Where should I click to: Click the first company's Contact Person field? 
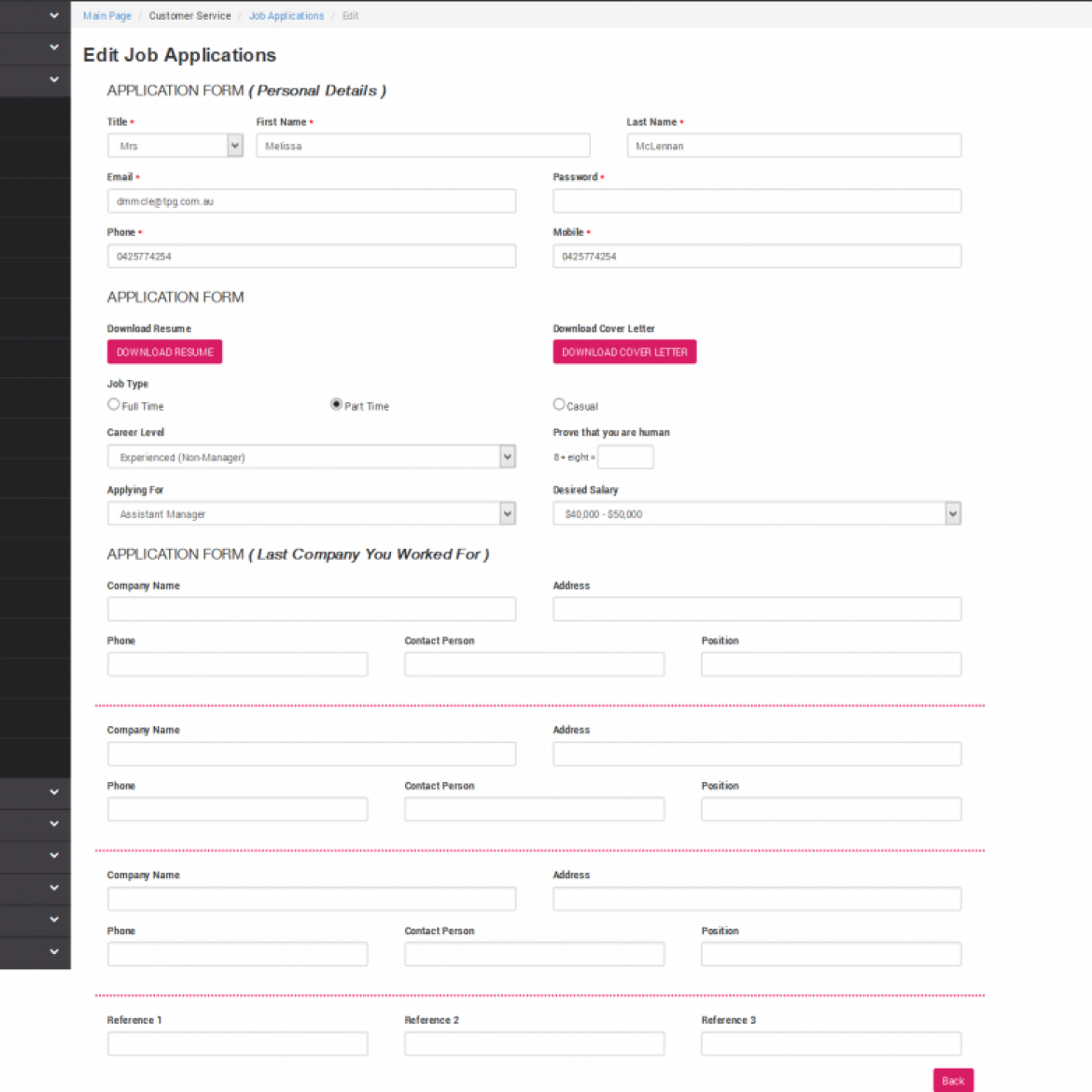(x=534, y=665)
